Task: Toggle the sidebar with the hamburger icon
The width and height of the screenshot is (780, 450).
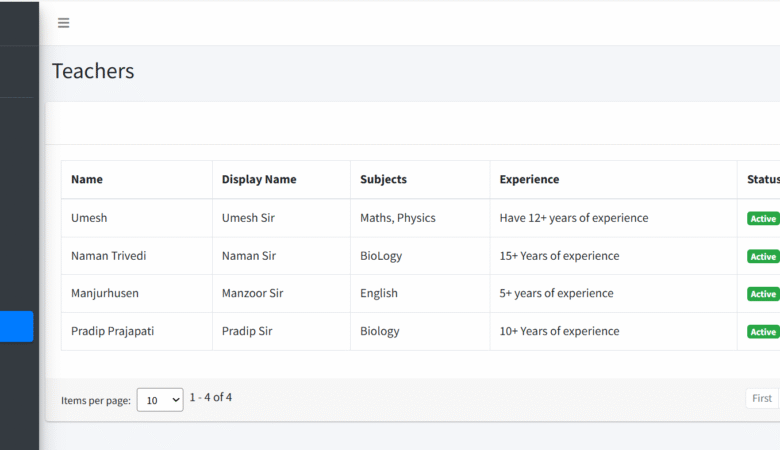Action: tap(64, 23)
